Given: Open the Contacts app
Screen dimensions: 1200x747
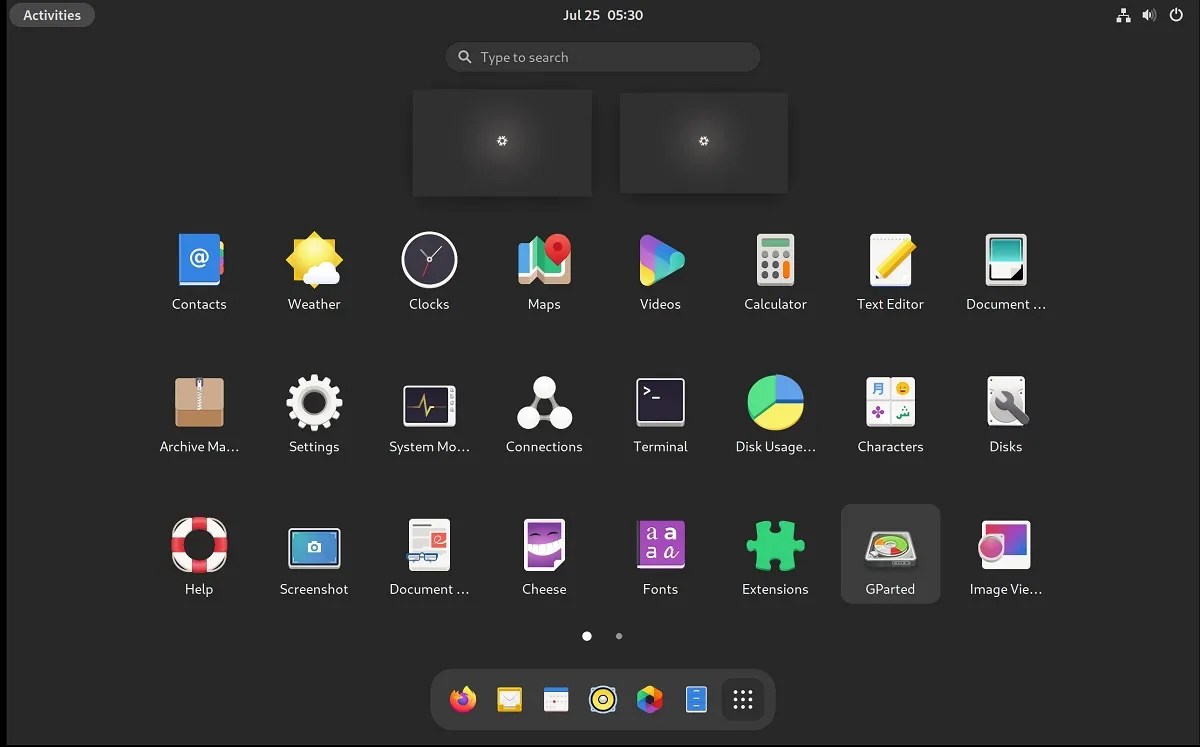Looking at the screenshot, I should coord(199,270).
